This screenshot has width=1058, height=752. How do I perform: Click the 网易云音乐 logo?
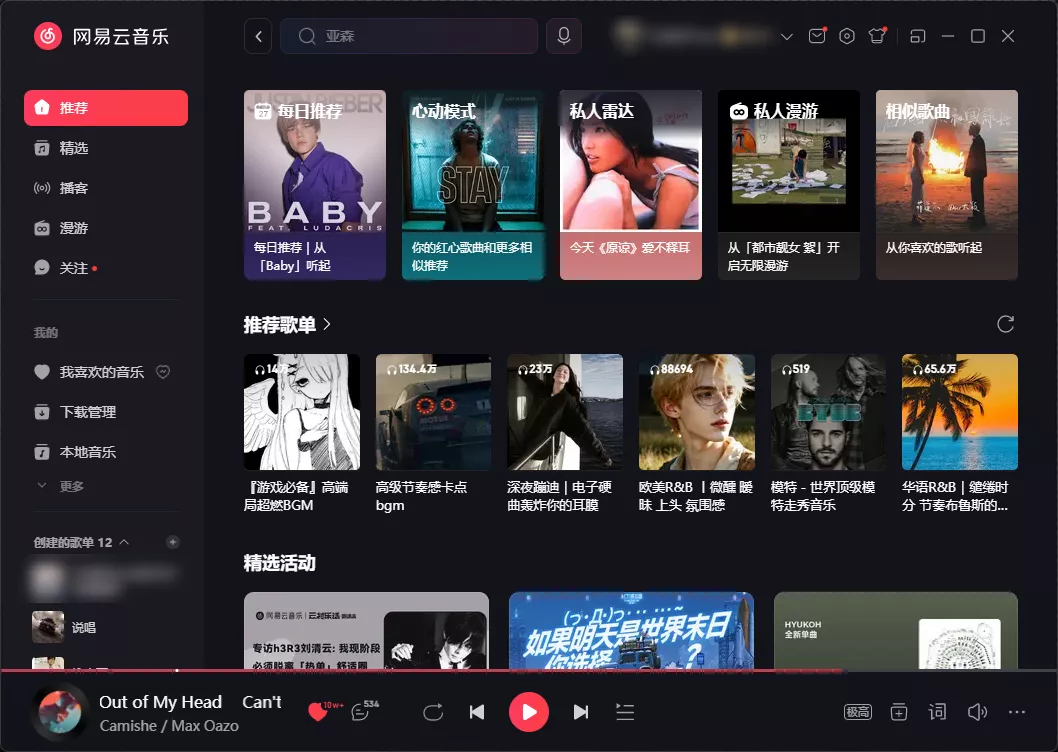click(101, 36)
